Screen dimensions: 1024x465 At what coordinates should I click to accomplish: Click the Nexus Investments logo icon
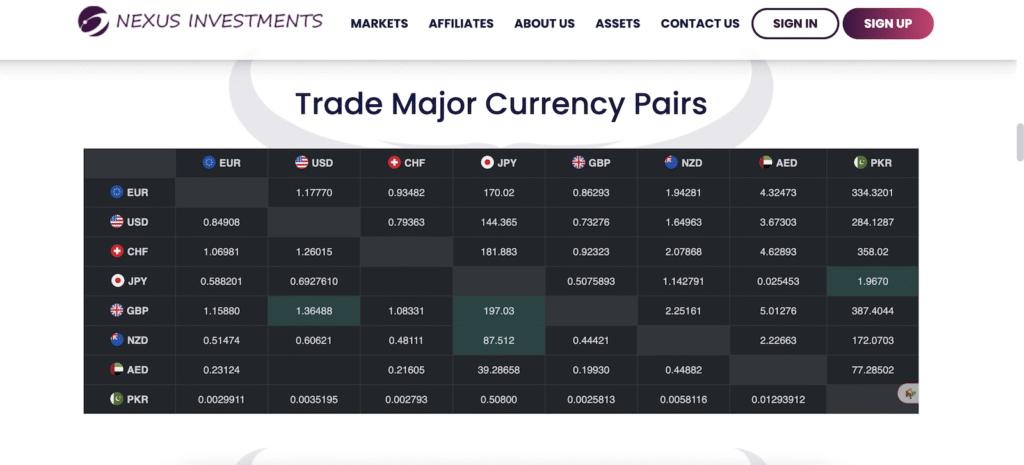[93, 21]
